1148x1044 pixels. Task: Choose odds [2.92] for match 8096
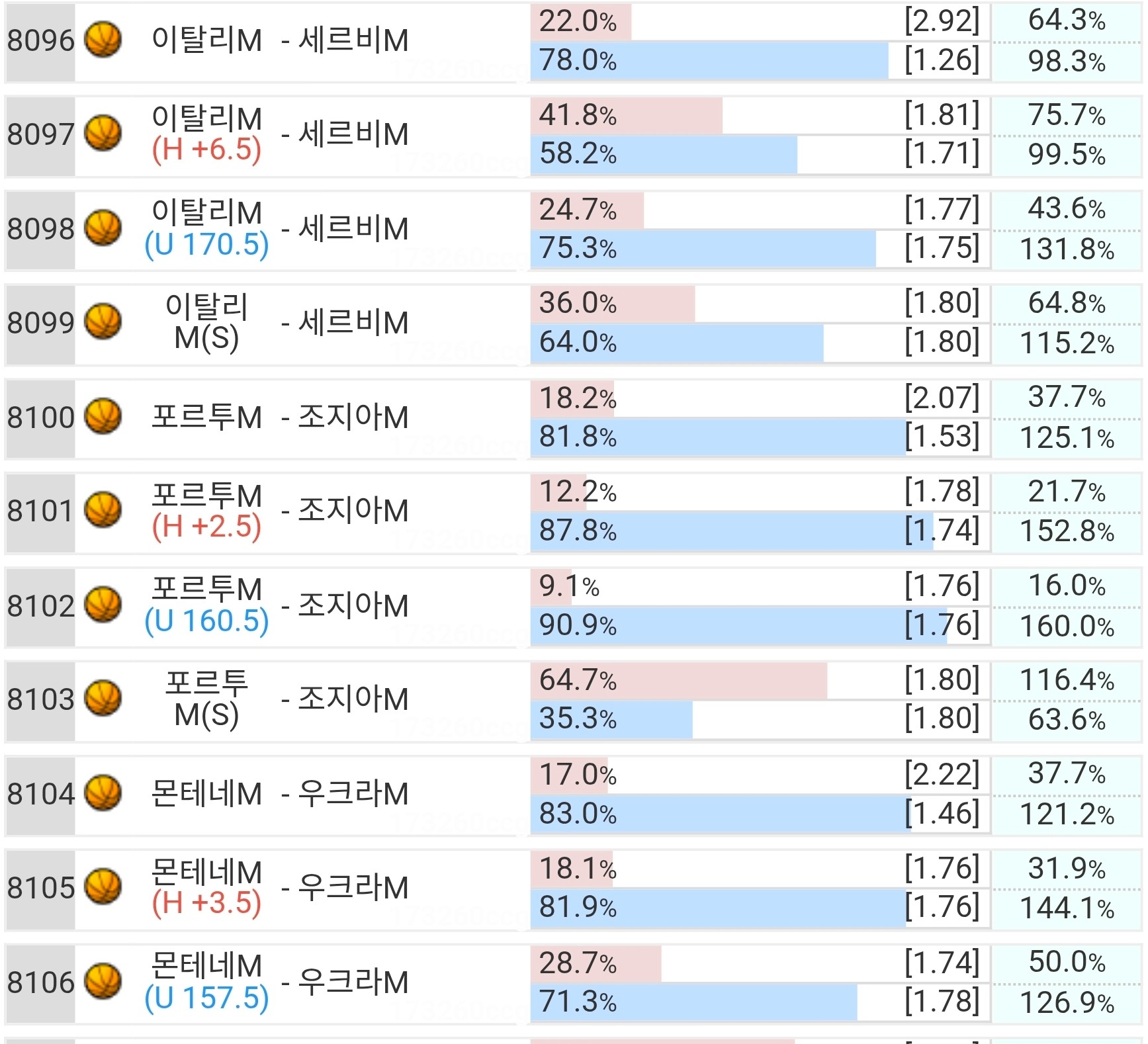click(942, 21)
